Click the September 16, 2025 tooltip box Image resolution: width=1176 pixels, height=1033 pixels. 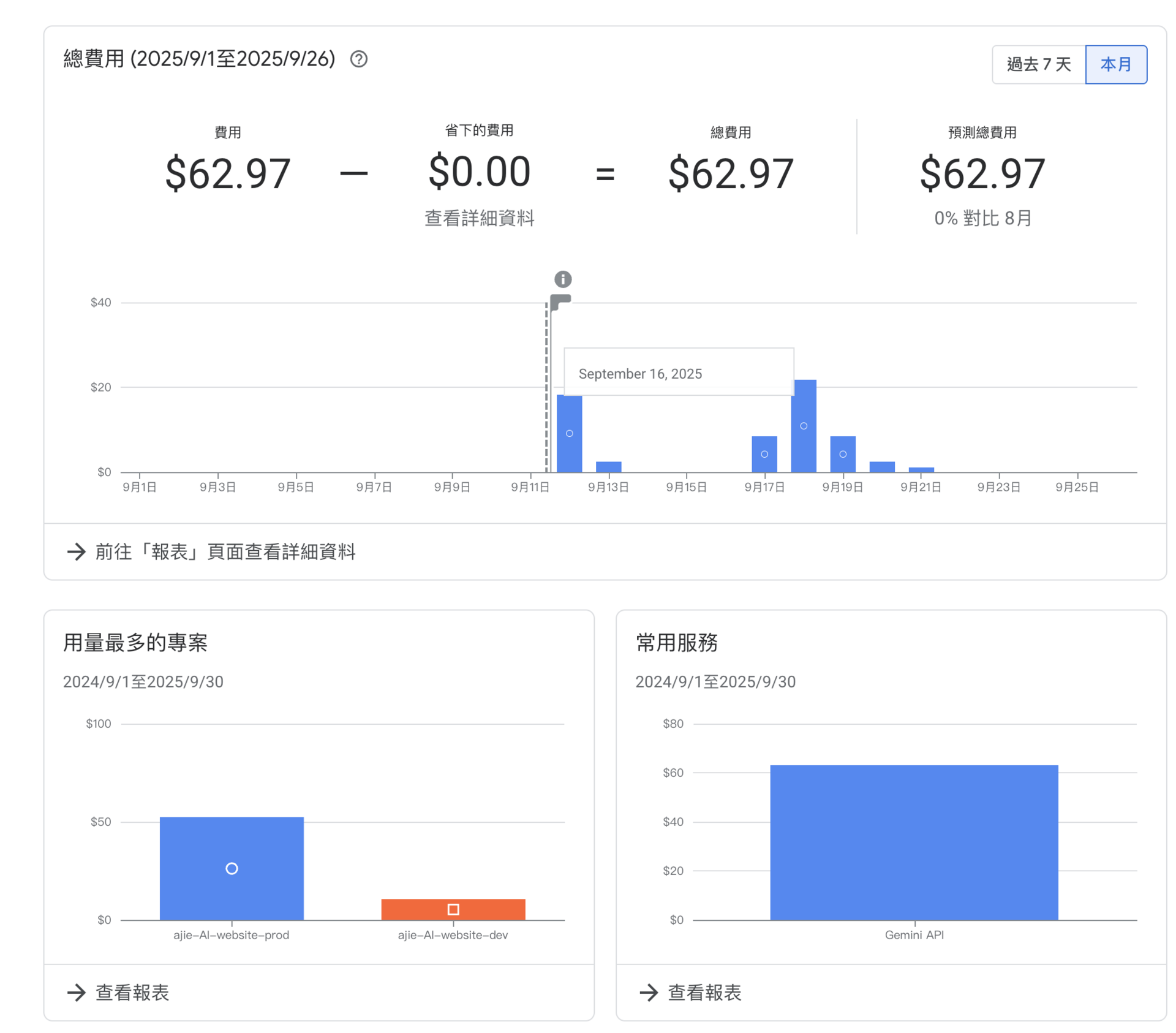678,373
